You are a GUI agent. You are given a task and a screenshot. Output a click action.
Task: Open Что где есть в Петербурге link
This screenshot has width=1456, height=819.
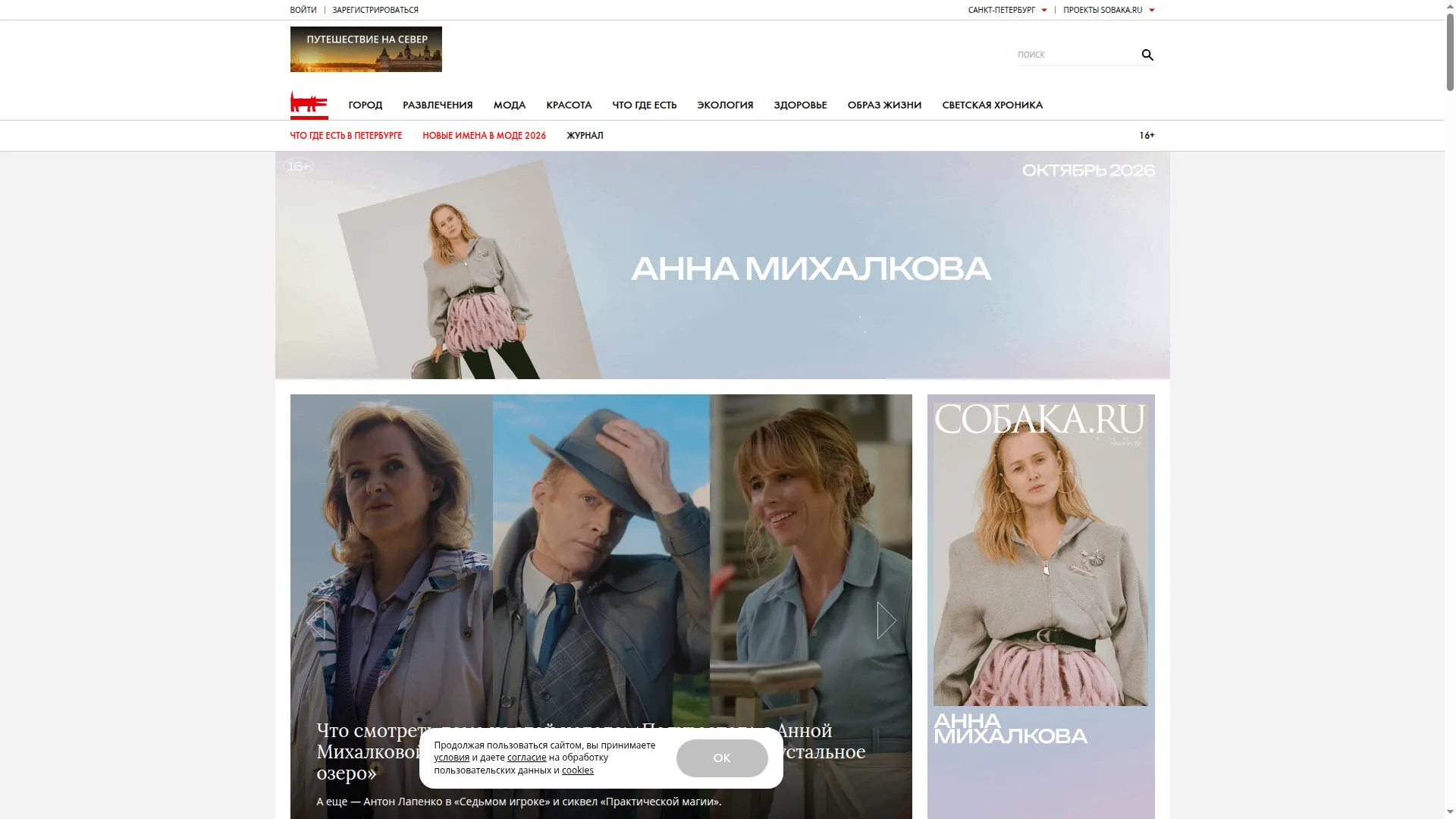click(x=346, y=136)
